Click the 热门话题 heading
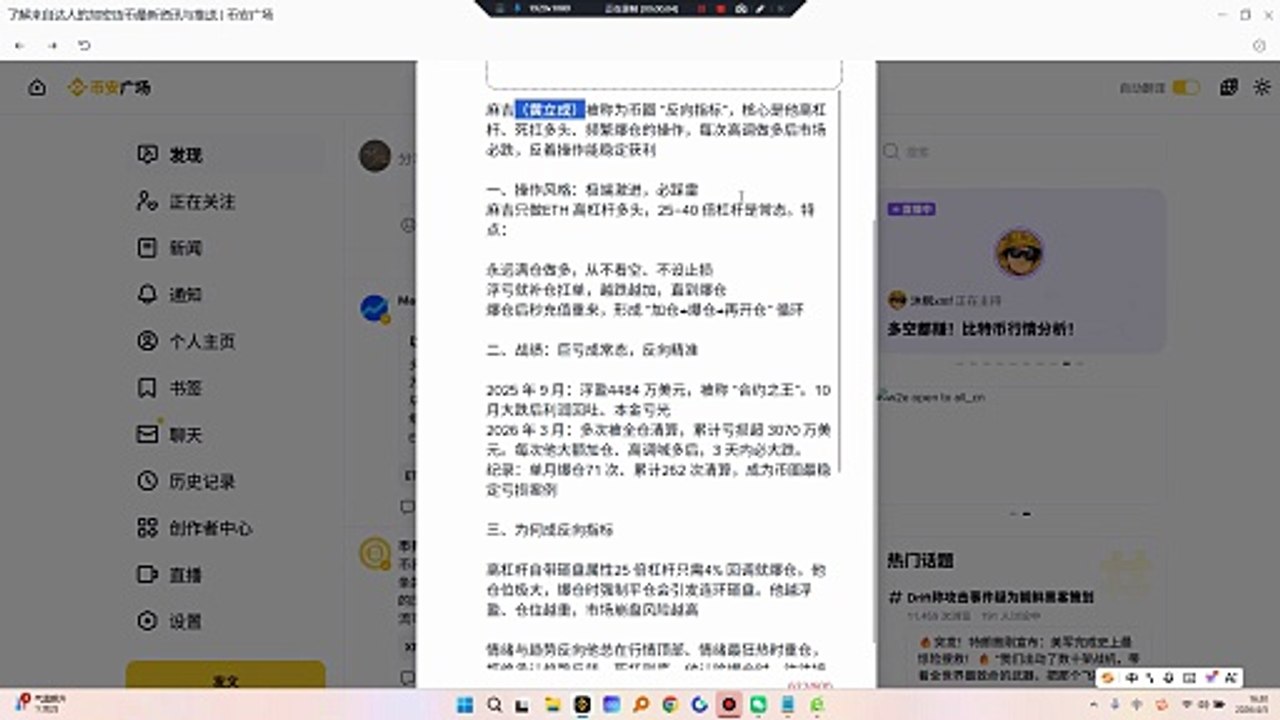Image resolution: width=1280 pixels, height=720 pixels. (920, 560)
